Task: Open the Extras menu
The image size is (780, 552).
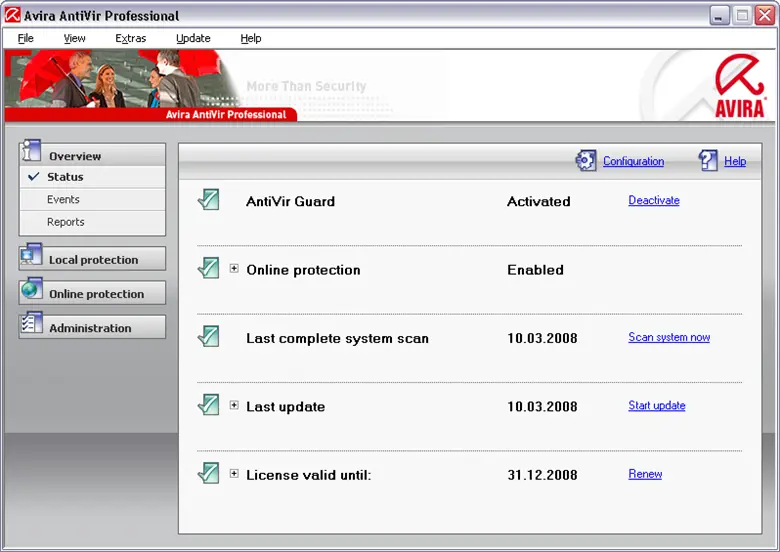Action: coord(130,38)
